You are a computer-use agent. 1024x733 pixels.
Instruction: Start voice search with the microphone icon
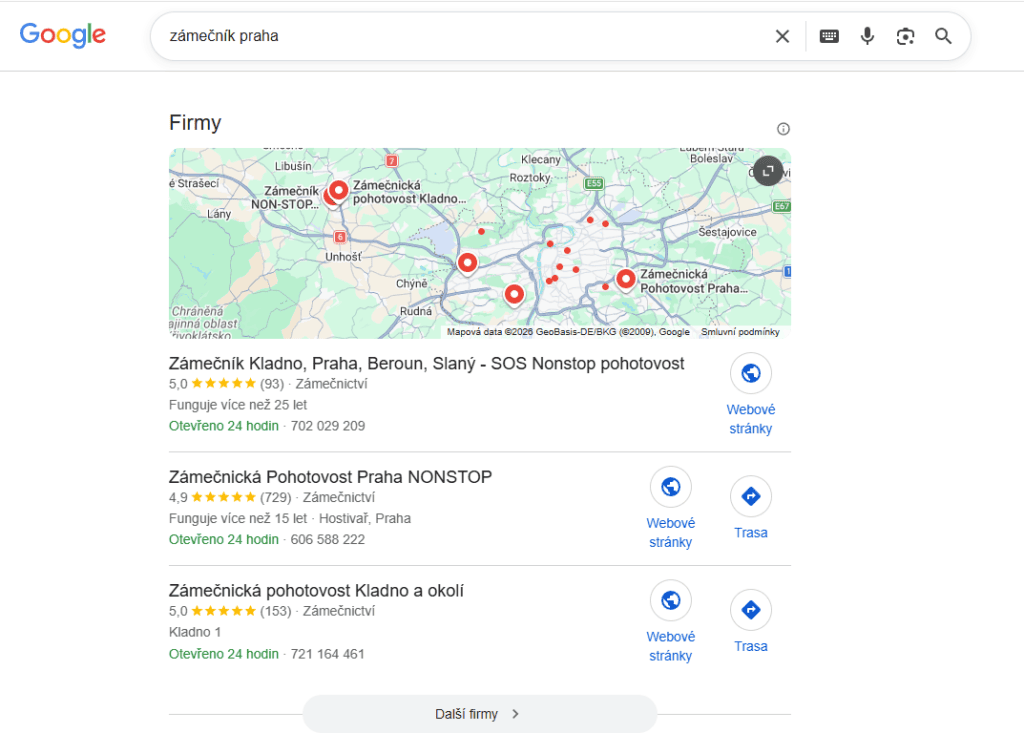click(867, 36)
